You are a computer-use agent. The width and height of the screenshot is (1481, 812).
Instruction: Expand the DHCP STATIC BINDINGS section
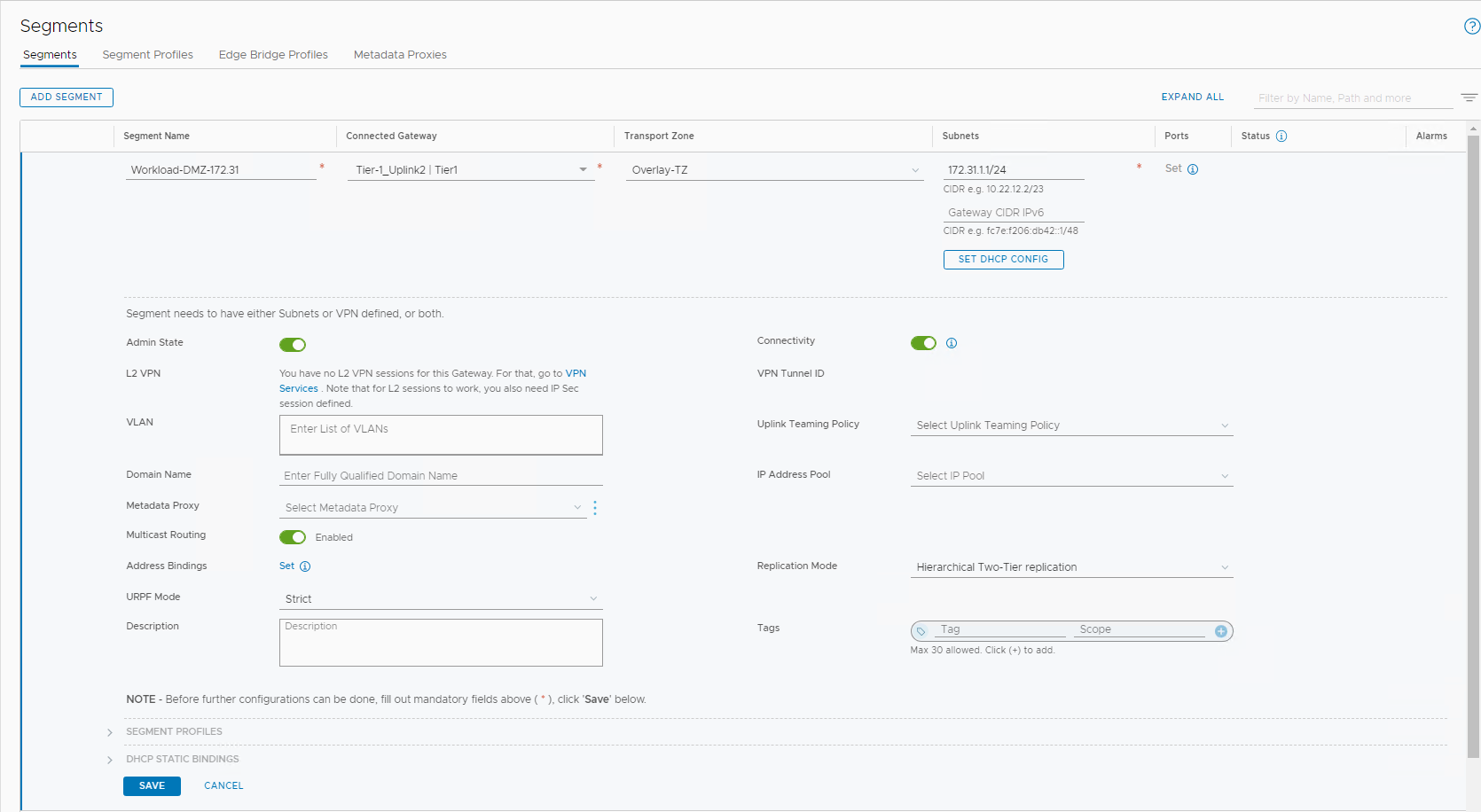tap(110, 759)
